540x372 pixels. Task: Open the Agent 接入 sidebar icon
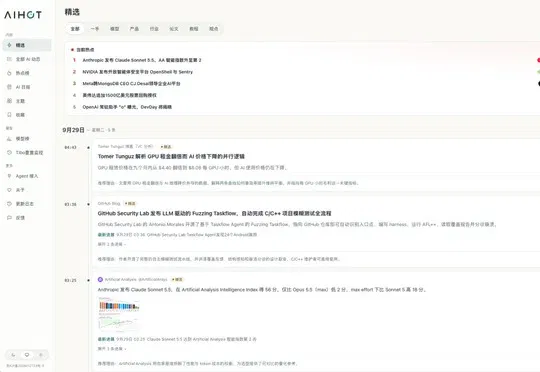(9, 176)
